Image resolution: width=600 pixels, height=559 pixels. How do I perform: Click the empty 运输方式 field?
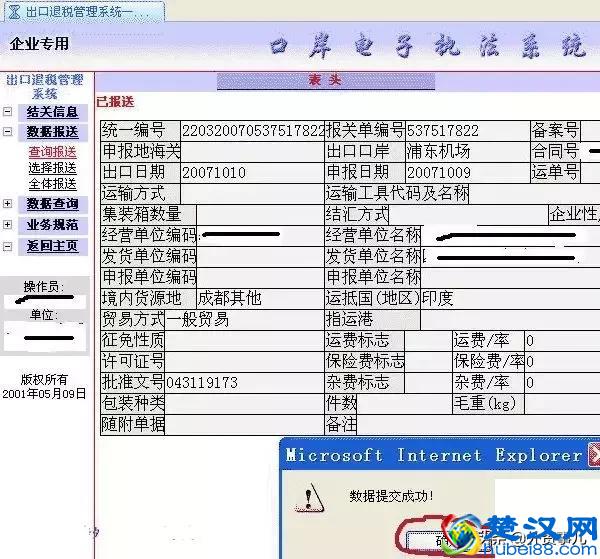pyautogui.click(x=252, y=194)
